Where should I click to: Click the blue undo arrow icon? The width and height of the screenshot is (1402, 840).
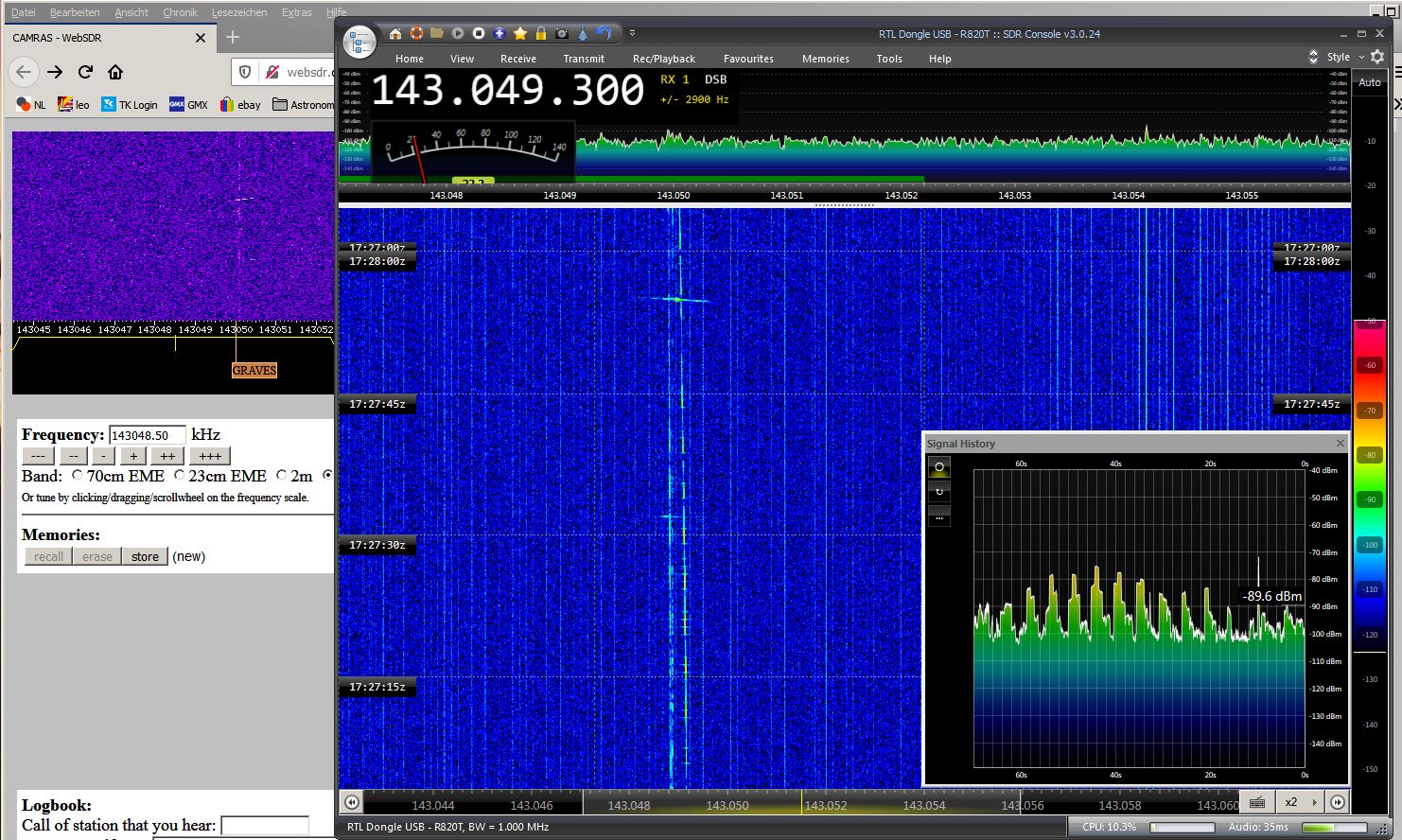point(605,33)
